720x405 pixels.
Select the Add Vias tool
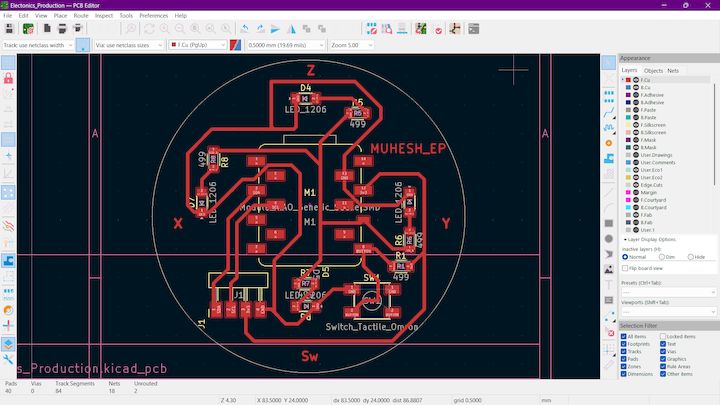608,143
